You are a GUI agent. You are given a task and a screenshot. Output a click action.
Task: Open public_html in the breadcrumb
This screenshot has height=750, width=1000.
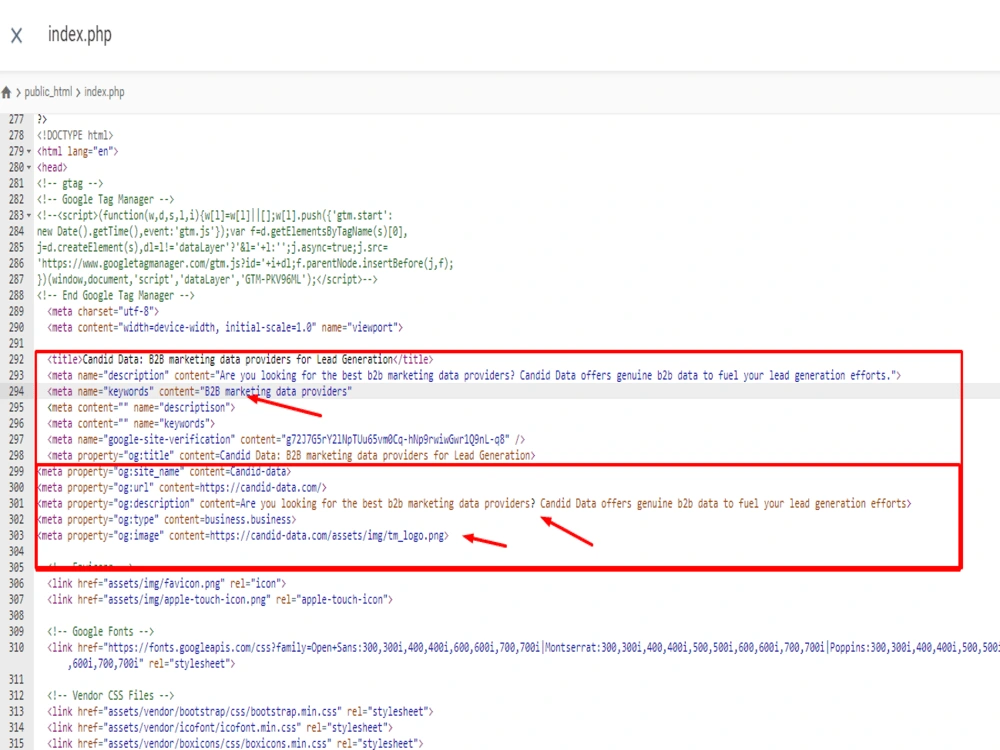pyautogui.click(x=48, y=92)
